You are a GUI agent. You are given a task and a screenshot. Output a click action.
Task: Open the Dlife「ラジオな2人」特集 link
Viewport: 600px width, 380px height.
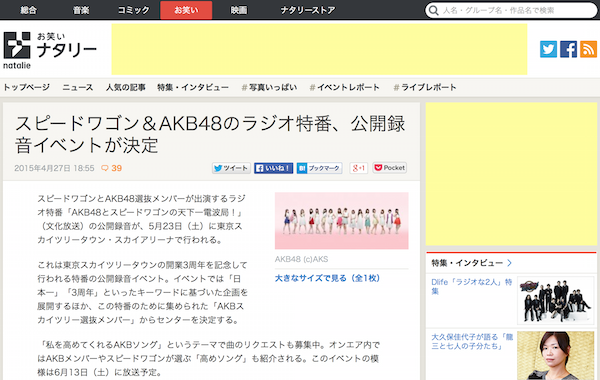coord(472,286)
